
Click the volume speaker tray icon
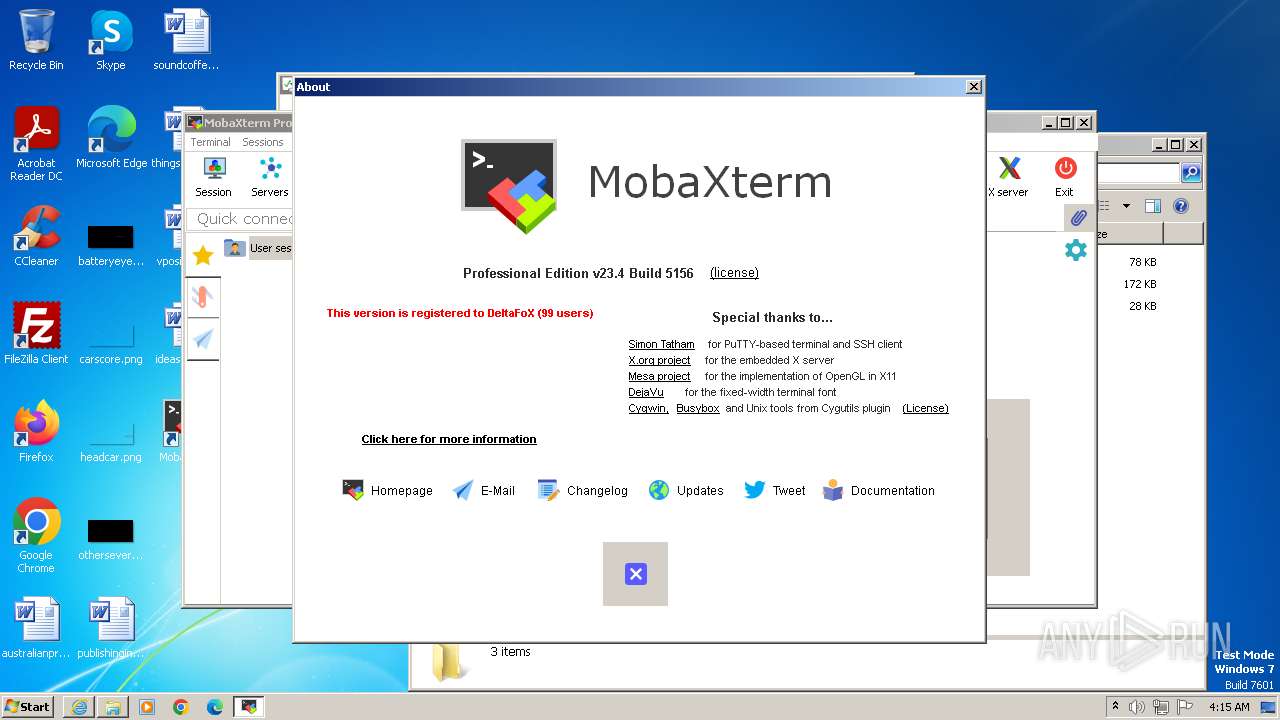click(x=1137, y=707)
